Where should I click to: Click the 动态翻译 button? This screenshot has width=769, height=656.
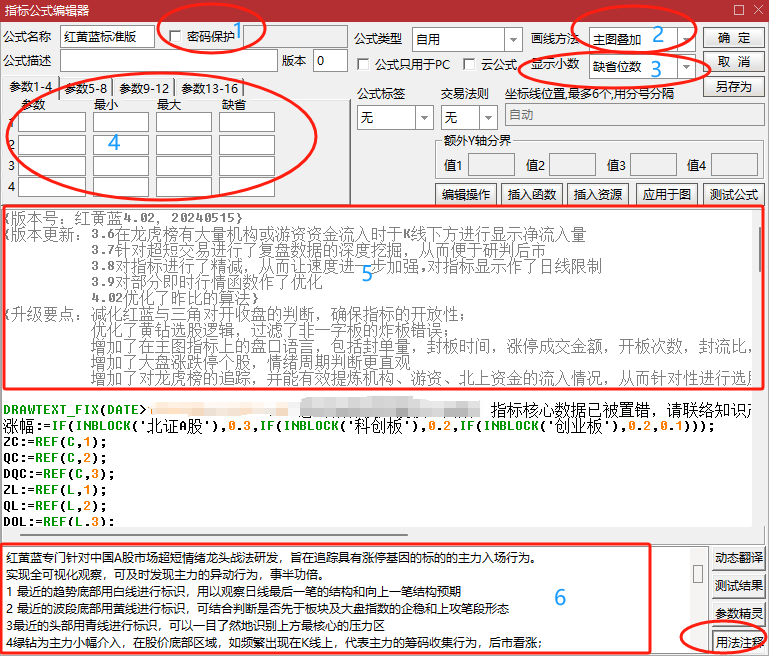[x=738, y=557]
